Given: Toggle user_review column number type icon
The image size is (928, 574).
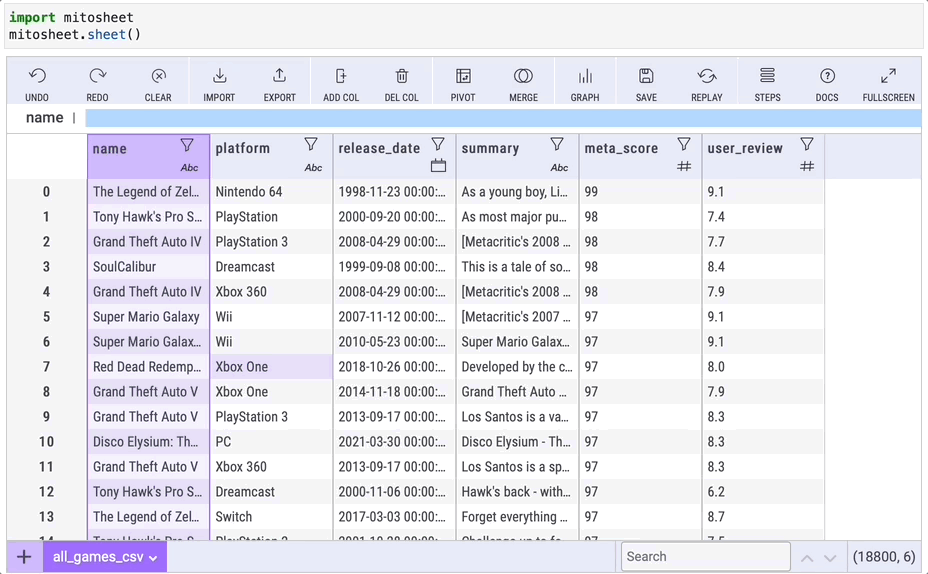Looking at the screenshot, I should coord(807,166).
